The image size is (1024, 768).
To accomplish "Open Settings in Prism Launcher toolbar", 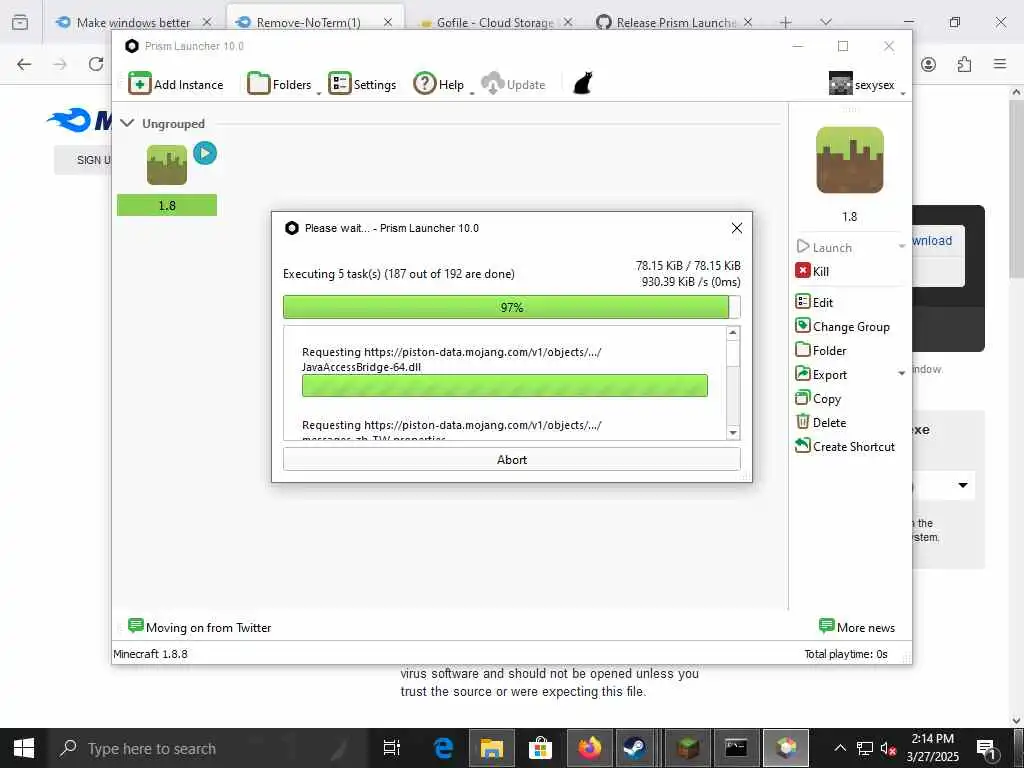I will coord(362,84).
